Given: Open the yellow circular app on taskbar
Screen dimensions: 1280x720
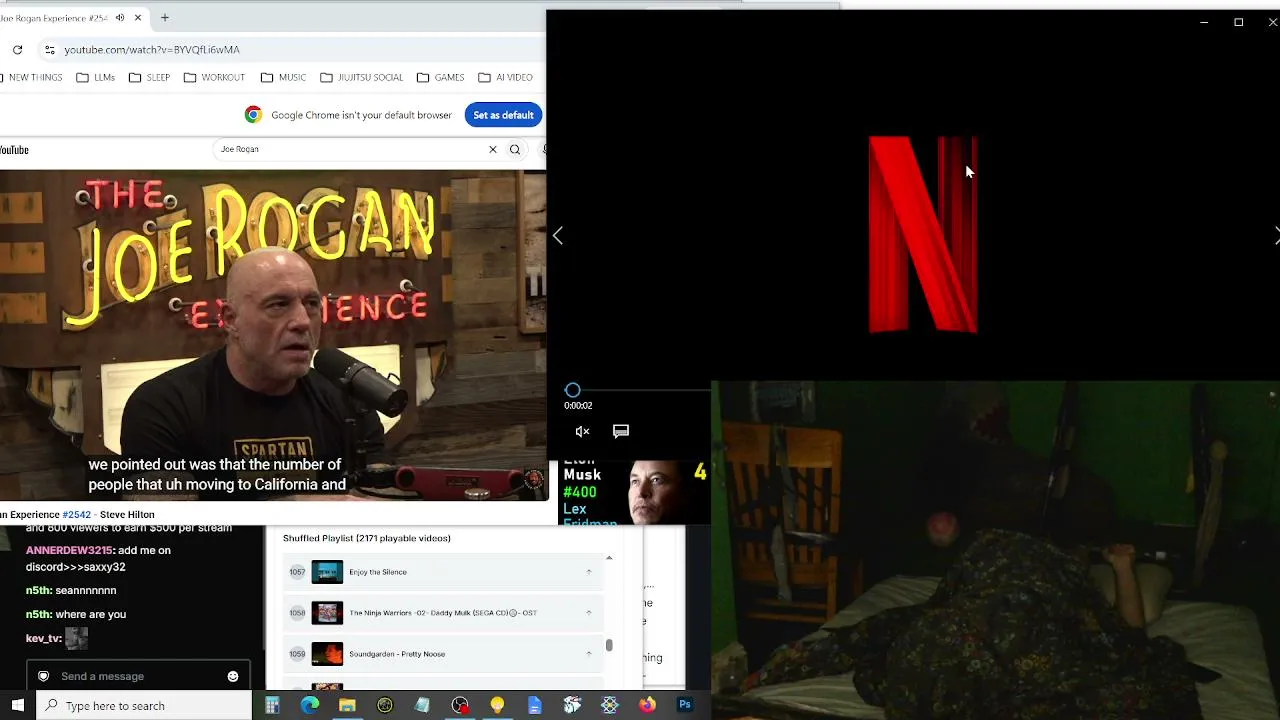Looking at the screenshot, I should (x=385, y=705).
